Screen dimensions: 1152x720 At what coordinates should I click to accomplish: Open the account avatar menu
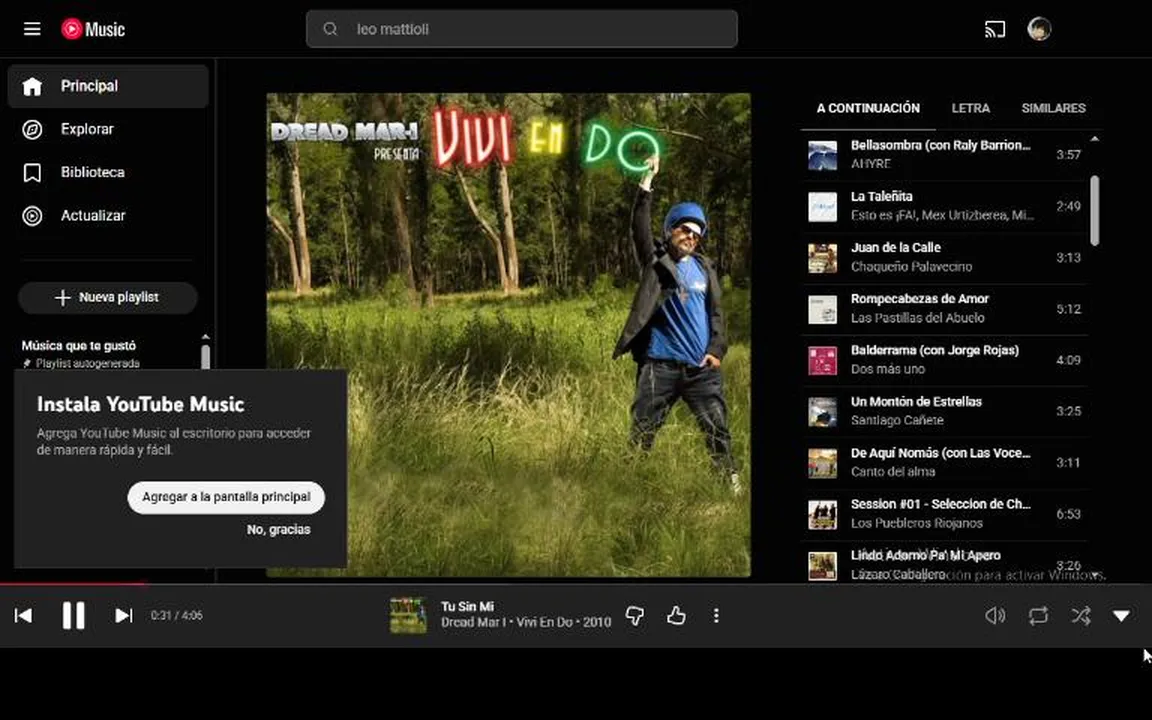1039,29
